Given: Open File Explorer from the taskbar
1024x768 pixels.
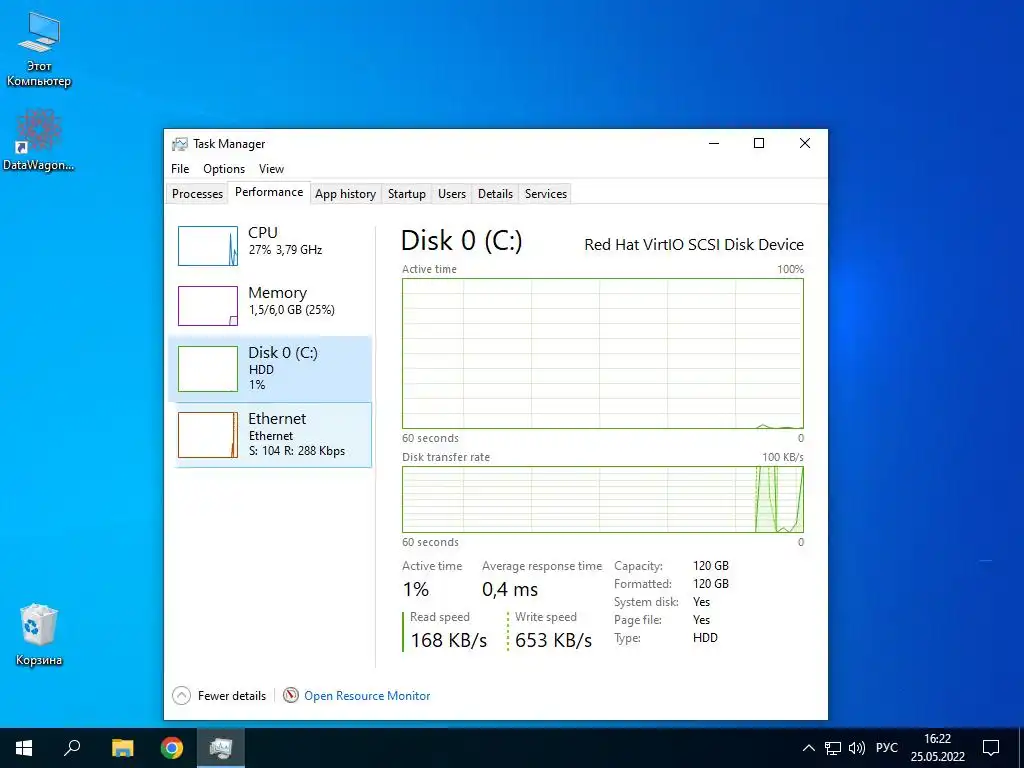Looking at the screenshot, I should click(122, 748).
